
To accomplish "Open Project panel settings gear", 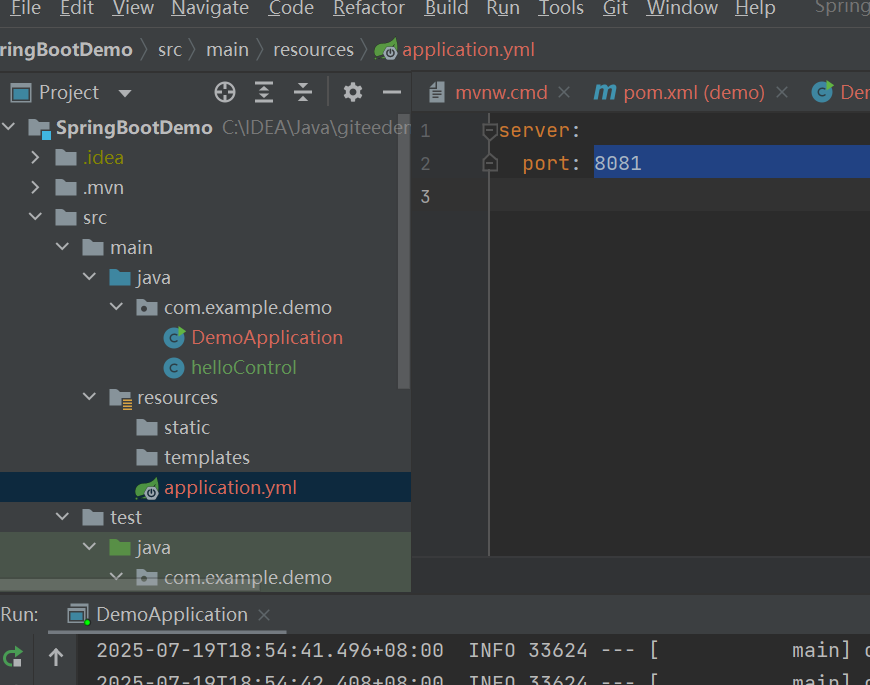I will [352, 92].
